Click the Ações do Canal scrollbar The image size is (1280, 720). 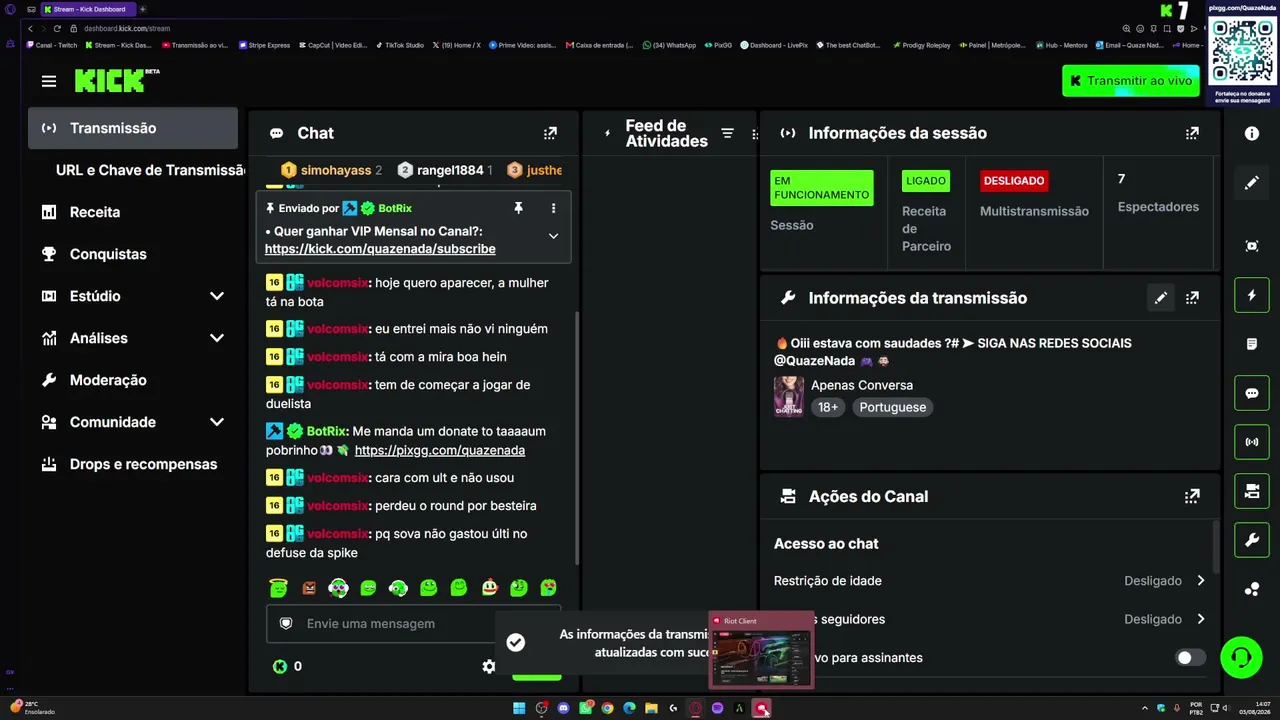(x=1216, y=548)
